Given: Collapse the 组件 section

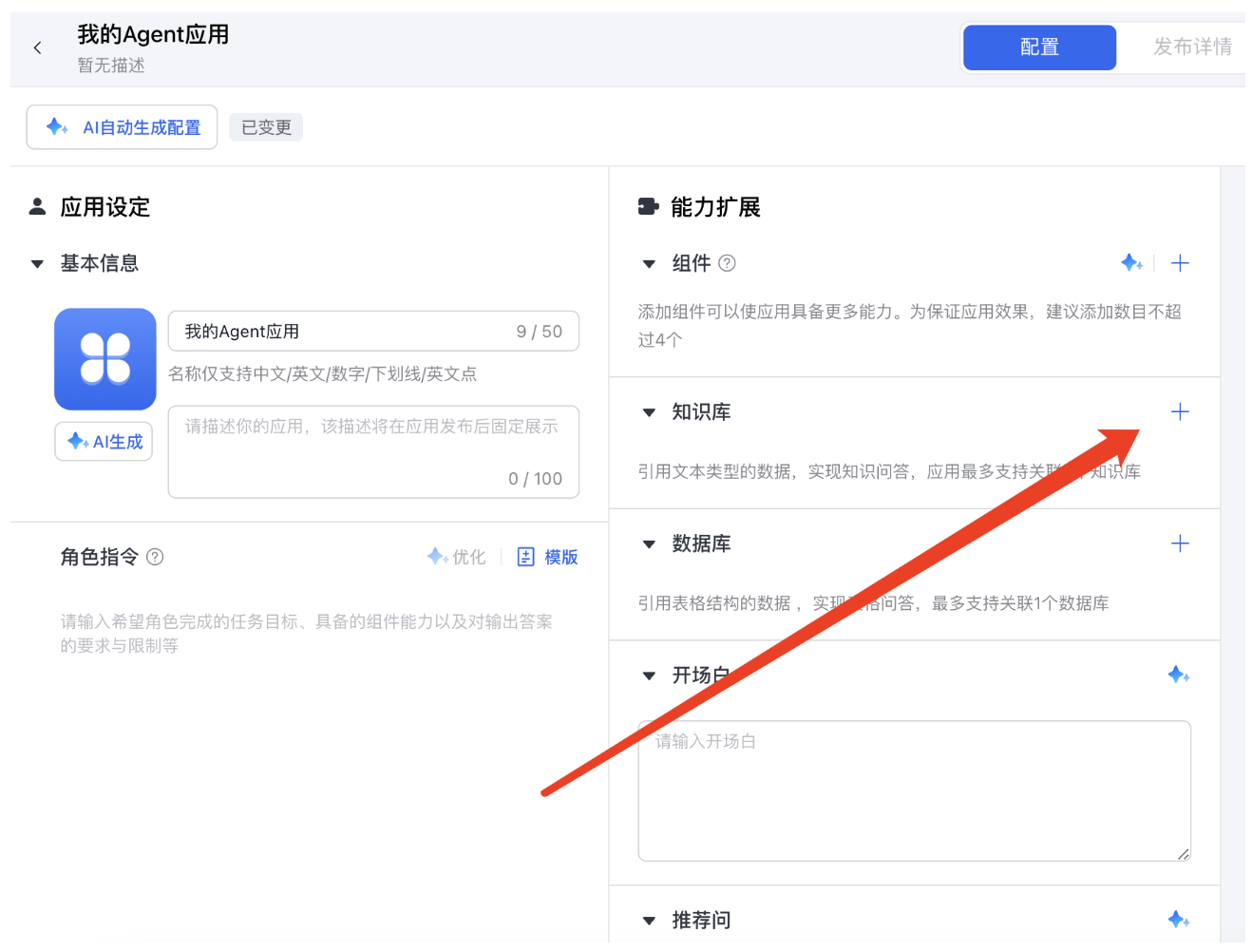Looking at the screenshot, I should [650, 264].
